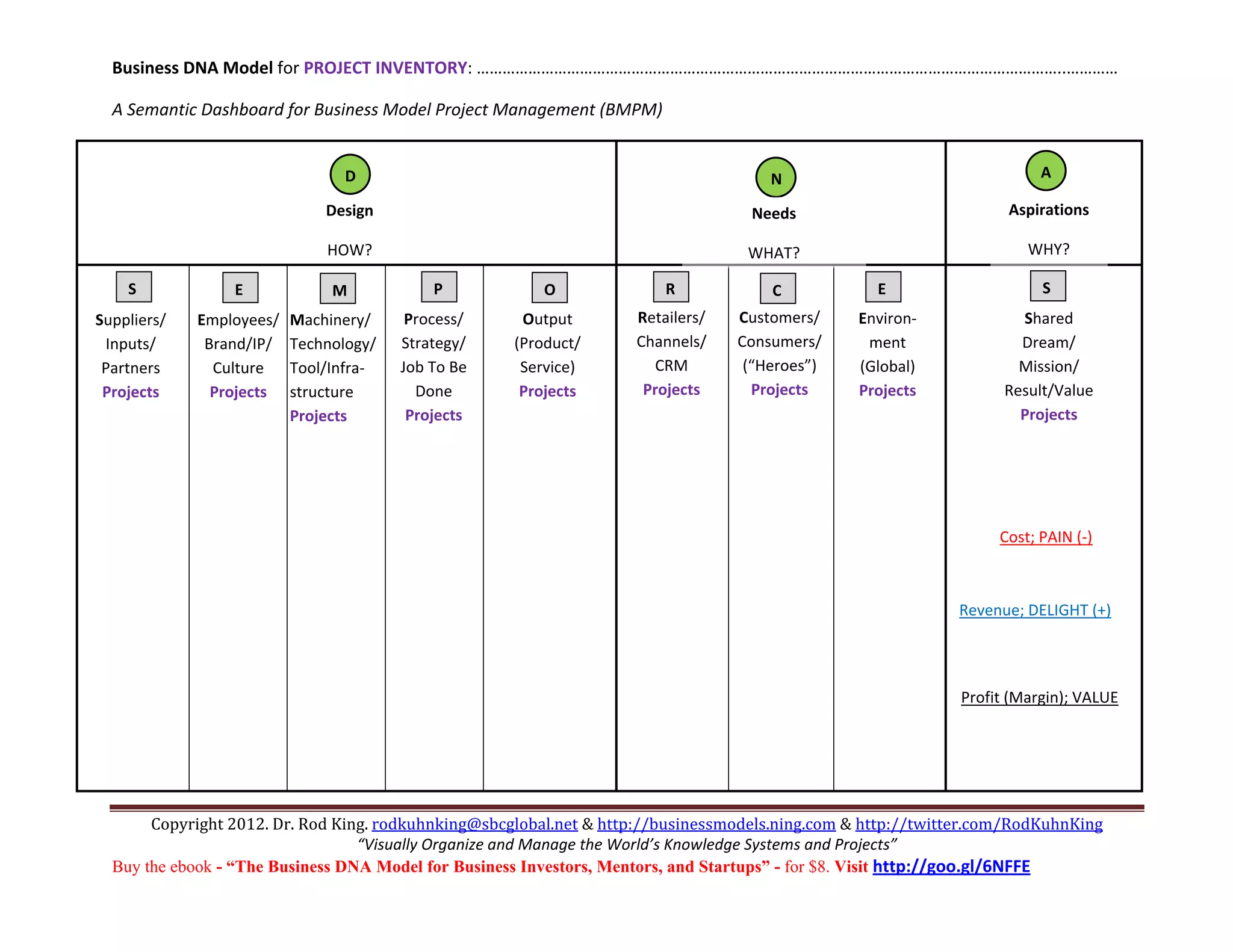
Task: Click the dotted fill-in line after PROJECT INVENTORY
Action: (x=797, y=72)
